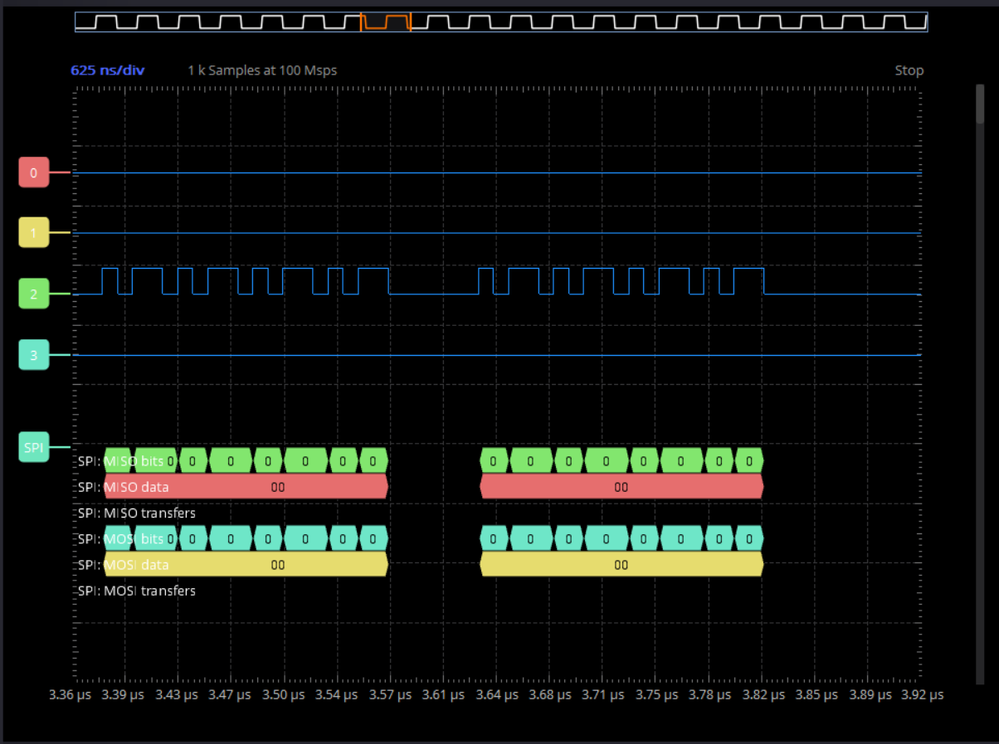Click the 1 k Samples at 100 Msps text
Image resolution: width=999 pixels, height=744 pixels.
click(262, 70)
